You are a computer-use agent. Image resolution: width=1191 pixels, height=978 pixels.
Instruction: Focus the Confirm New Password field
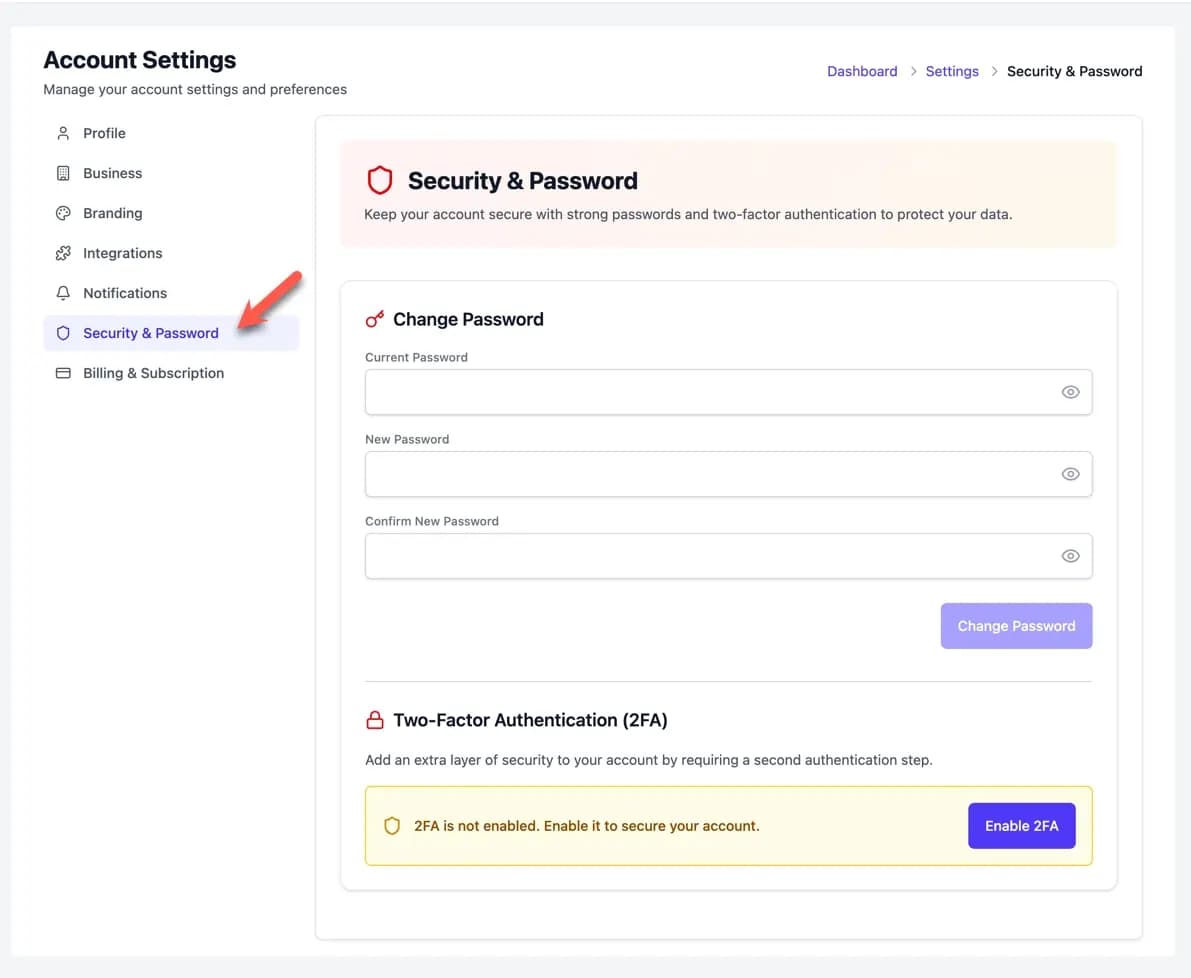[x=728, y=556]
